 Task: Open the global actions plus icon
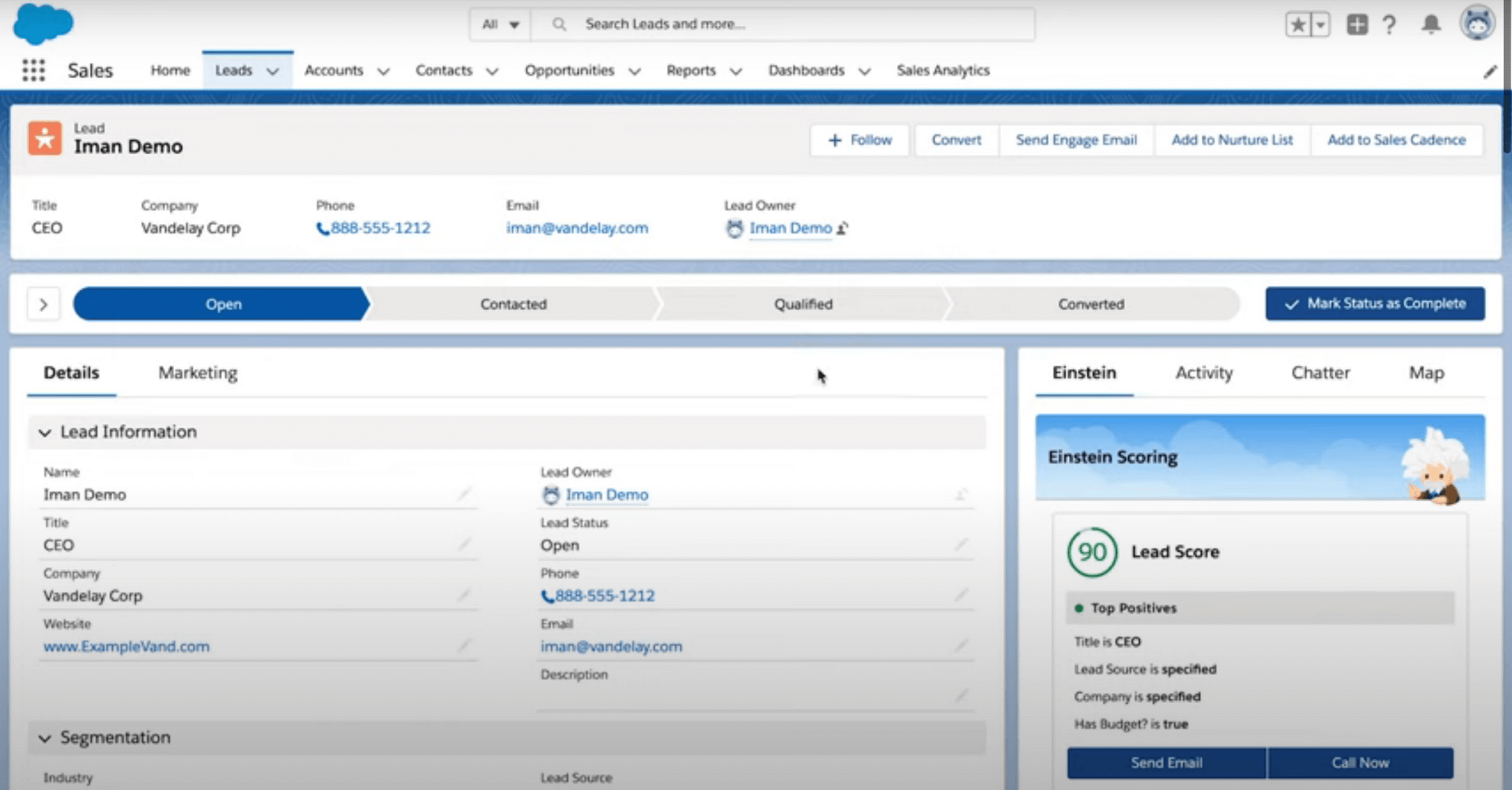tap(1357, 24)
